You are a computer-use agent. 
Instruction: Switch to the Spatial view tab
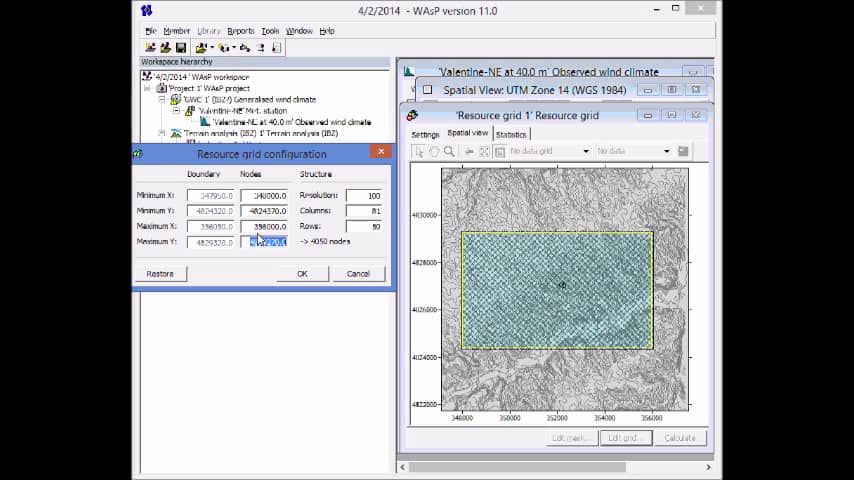coord(467,133)
